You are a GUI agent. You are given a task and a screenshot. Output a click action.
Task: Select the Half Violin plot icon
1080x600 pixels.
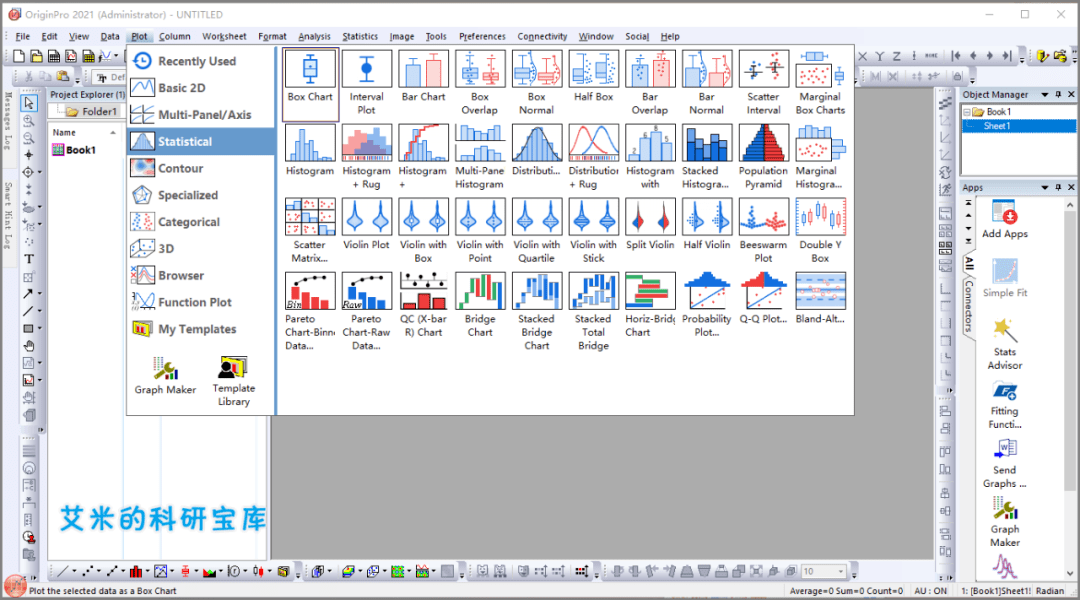[706, 225]
